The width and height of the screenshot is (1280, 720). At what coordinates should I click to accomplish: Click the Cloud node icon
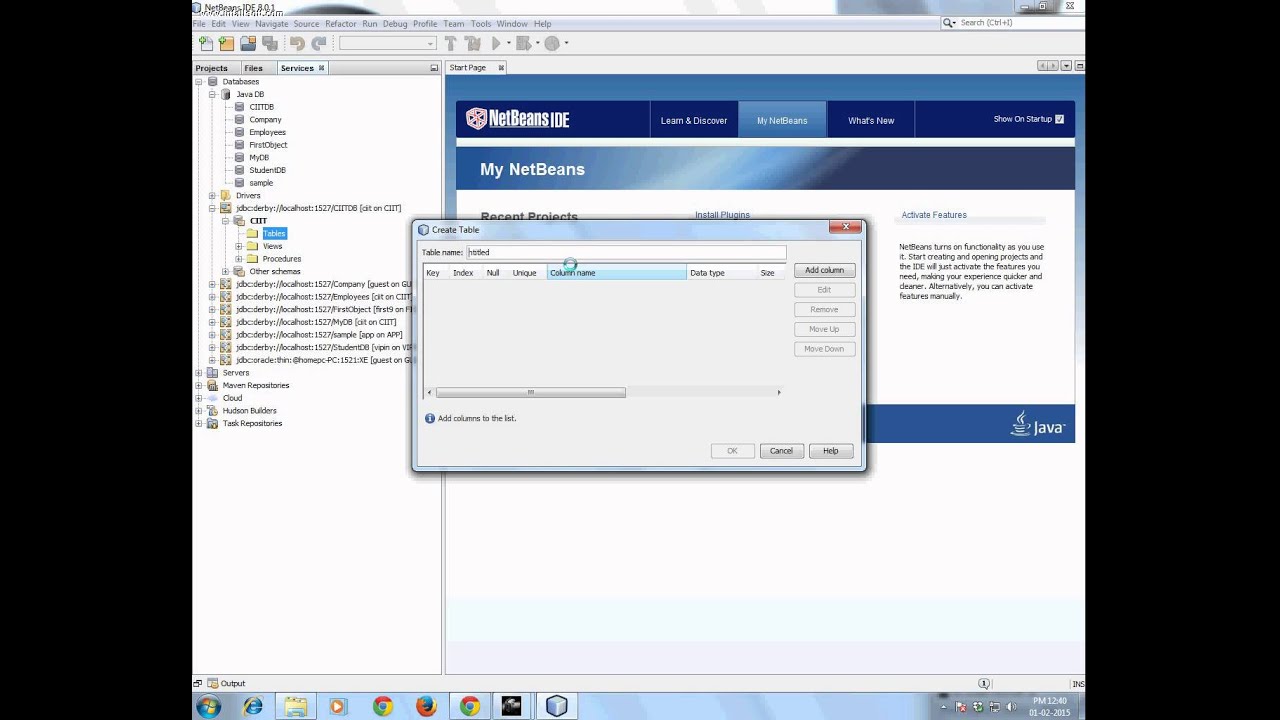pos(212,398)
